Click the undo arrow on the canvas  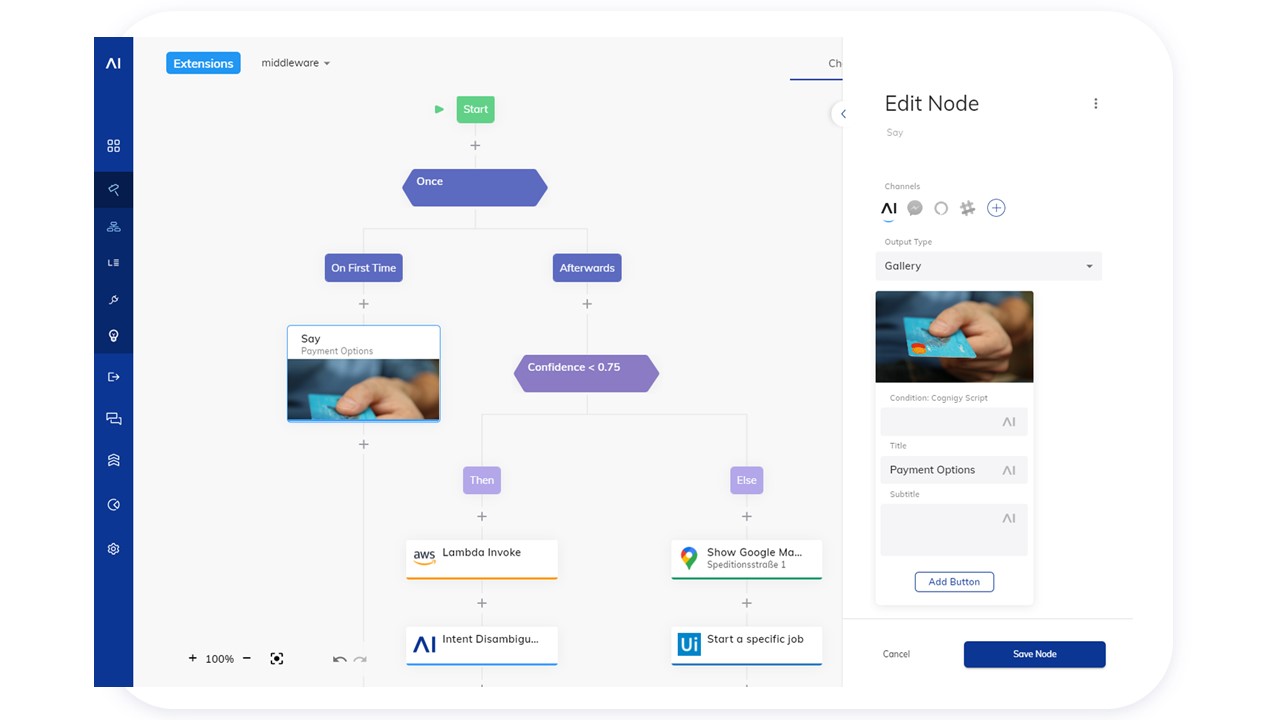point(340,659)
